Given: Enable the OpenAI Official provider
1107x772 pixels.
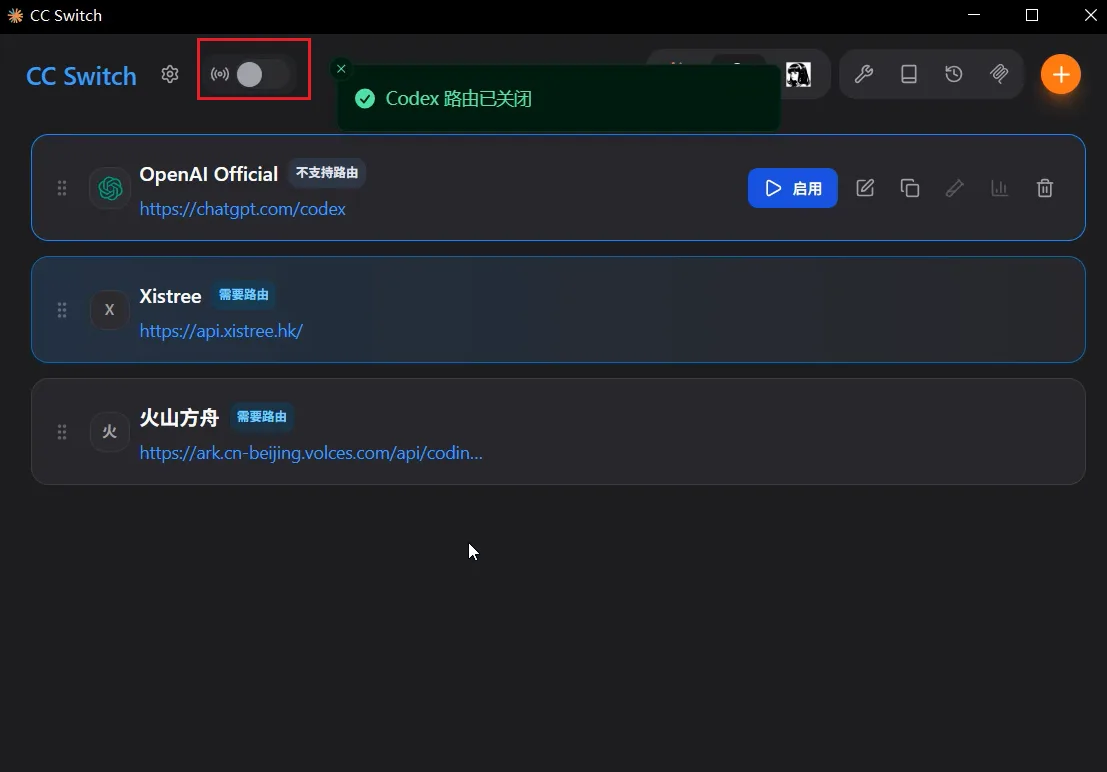Looking at the screenshot, I should [793, 188].
